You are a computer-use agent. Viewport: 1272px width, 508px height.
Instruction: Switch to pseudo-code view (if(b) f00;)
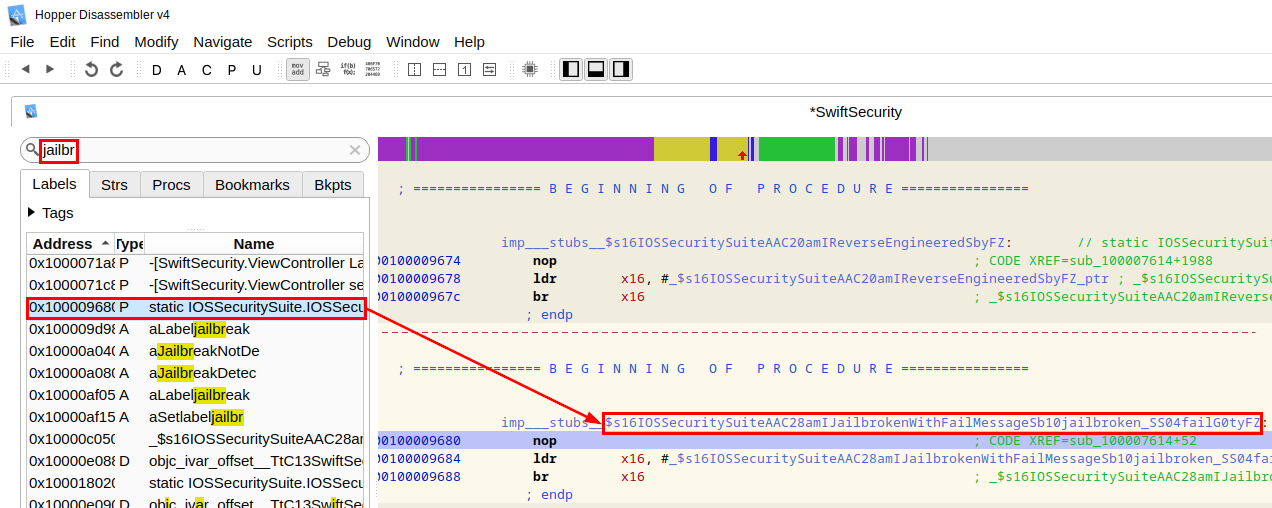pyautogui.click(x=348, y=69)
